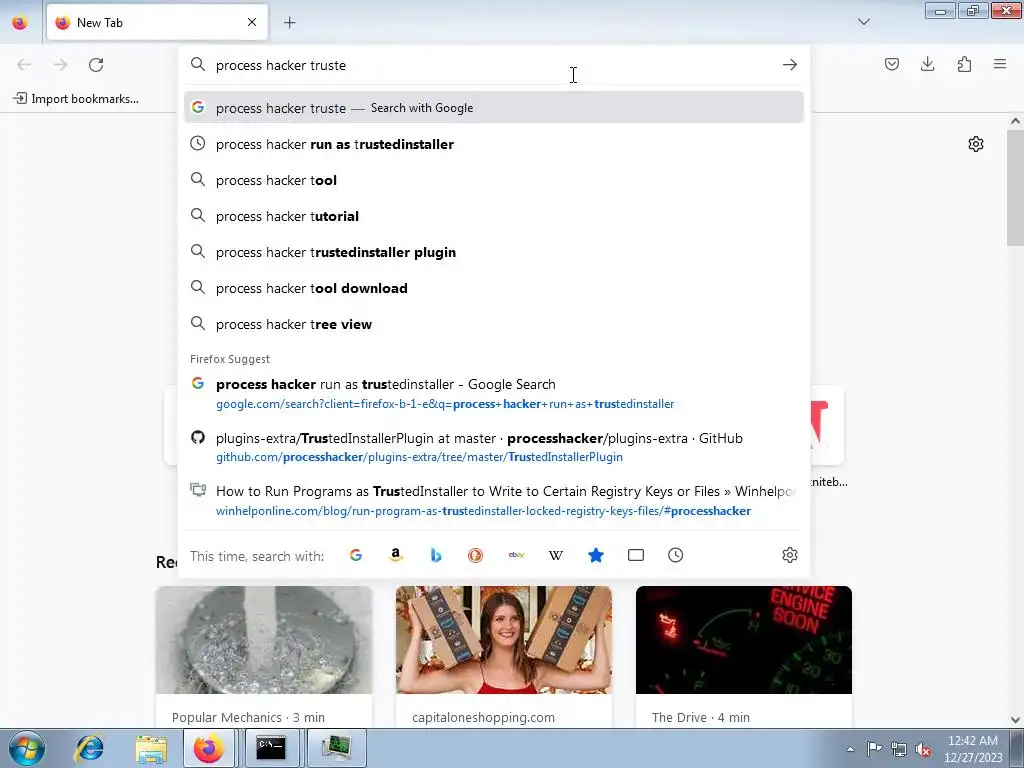Search history using the clock icon
Screen dimensions: 1024x768
[676, 555]
